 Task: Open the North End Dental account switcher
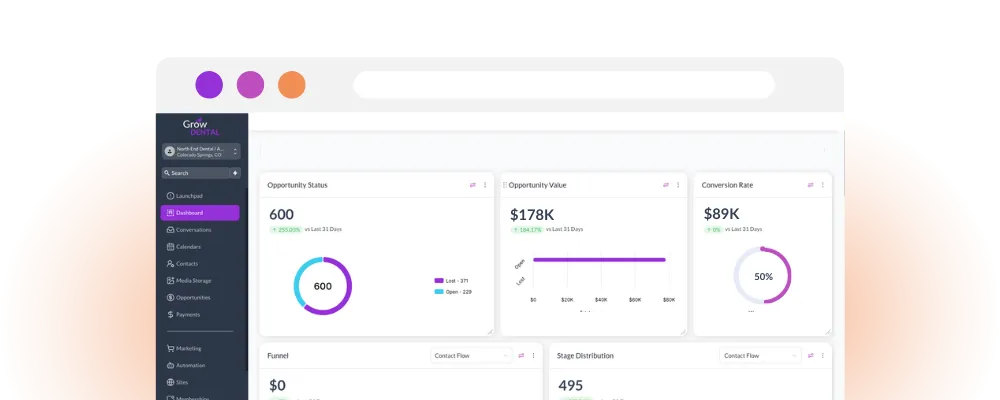[201, 151]
